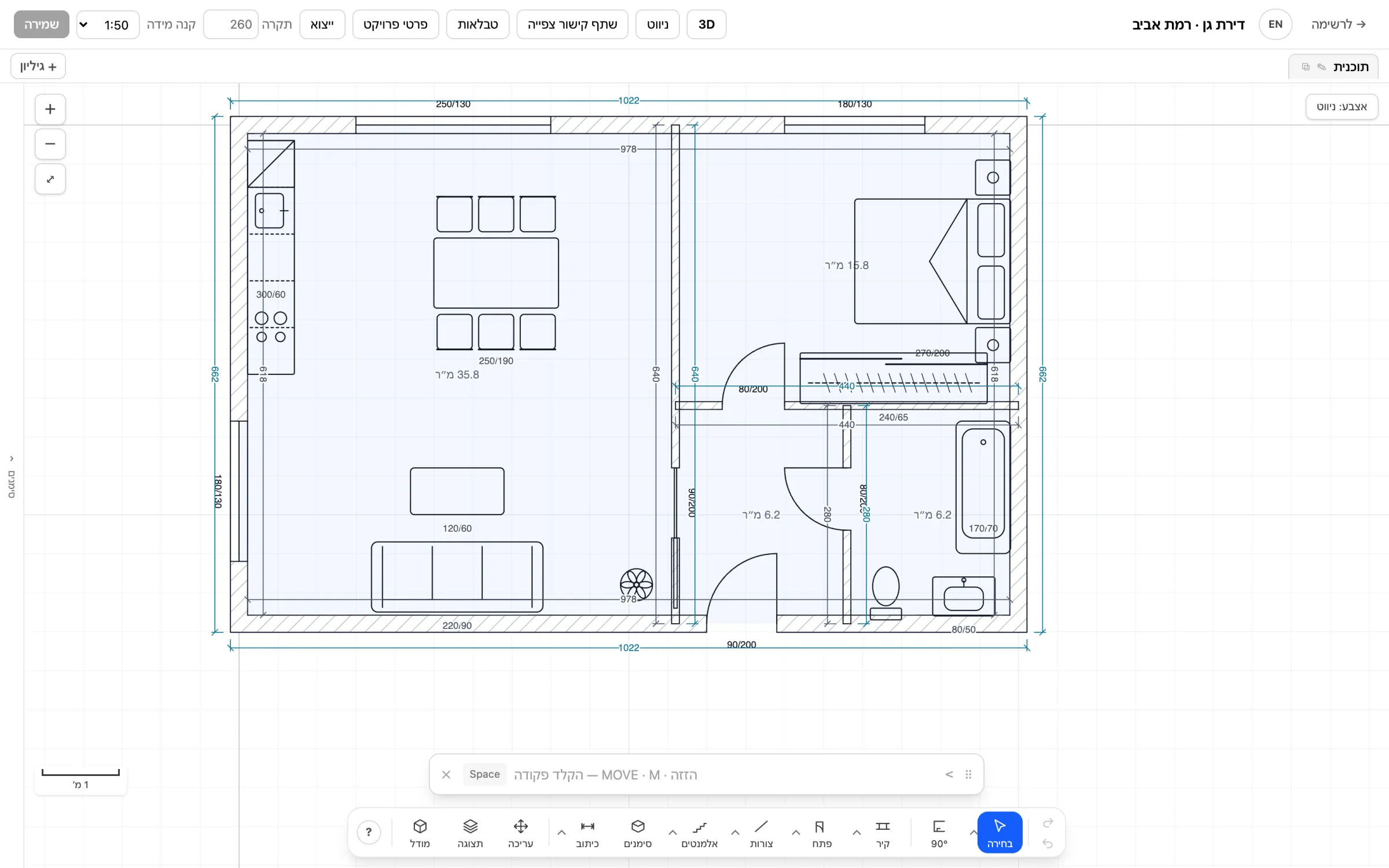Image resolution: width=1389 pixels, height=868 pixels.
Task: Click the pencil rename icon on תוכנית tab
Action: point(1321,67)
